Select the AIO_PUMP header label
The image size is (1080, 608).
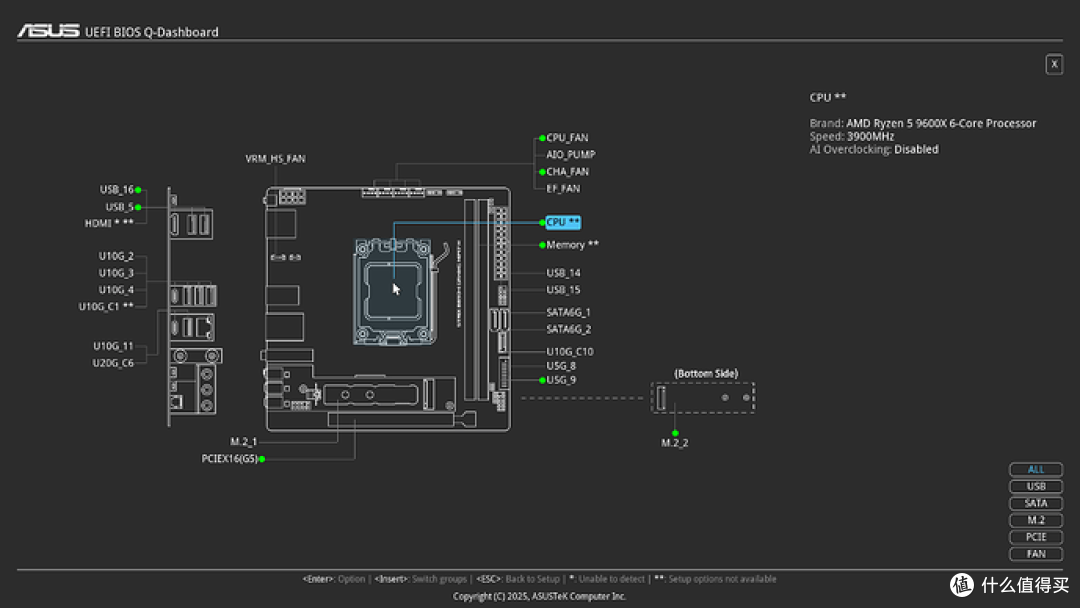click(570, 155)
